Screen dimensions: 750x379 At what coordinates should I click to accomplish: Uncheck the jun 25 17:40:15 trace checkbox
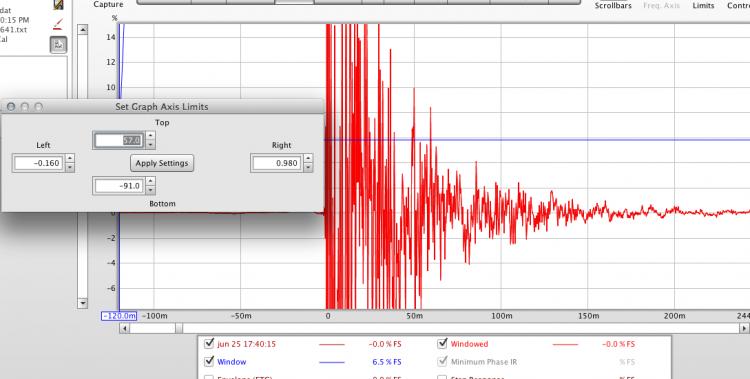(209, 343)
